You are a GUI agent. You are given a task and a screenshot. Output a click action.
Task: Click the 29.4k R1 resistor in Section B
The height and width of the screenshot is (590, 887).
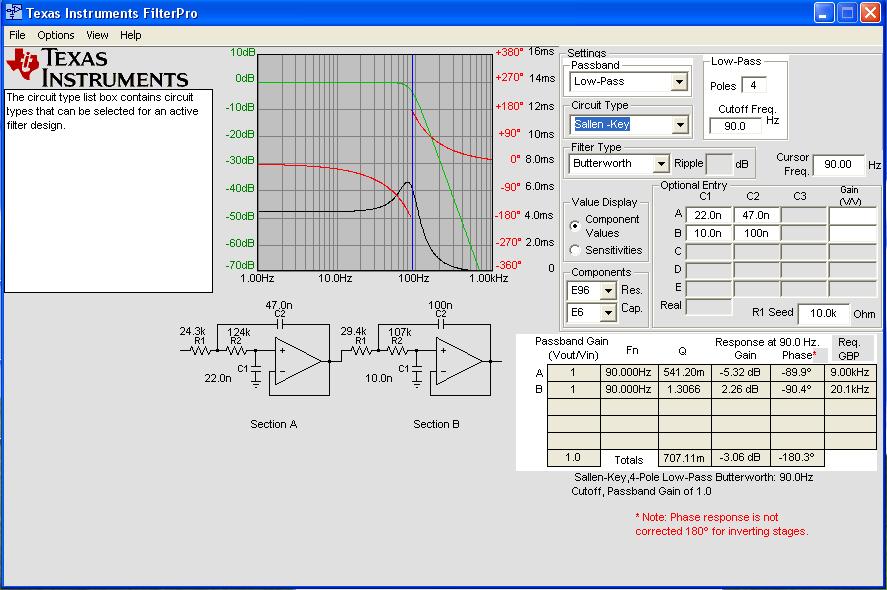point(361,351)
